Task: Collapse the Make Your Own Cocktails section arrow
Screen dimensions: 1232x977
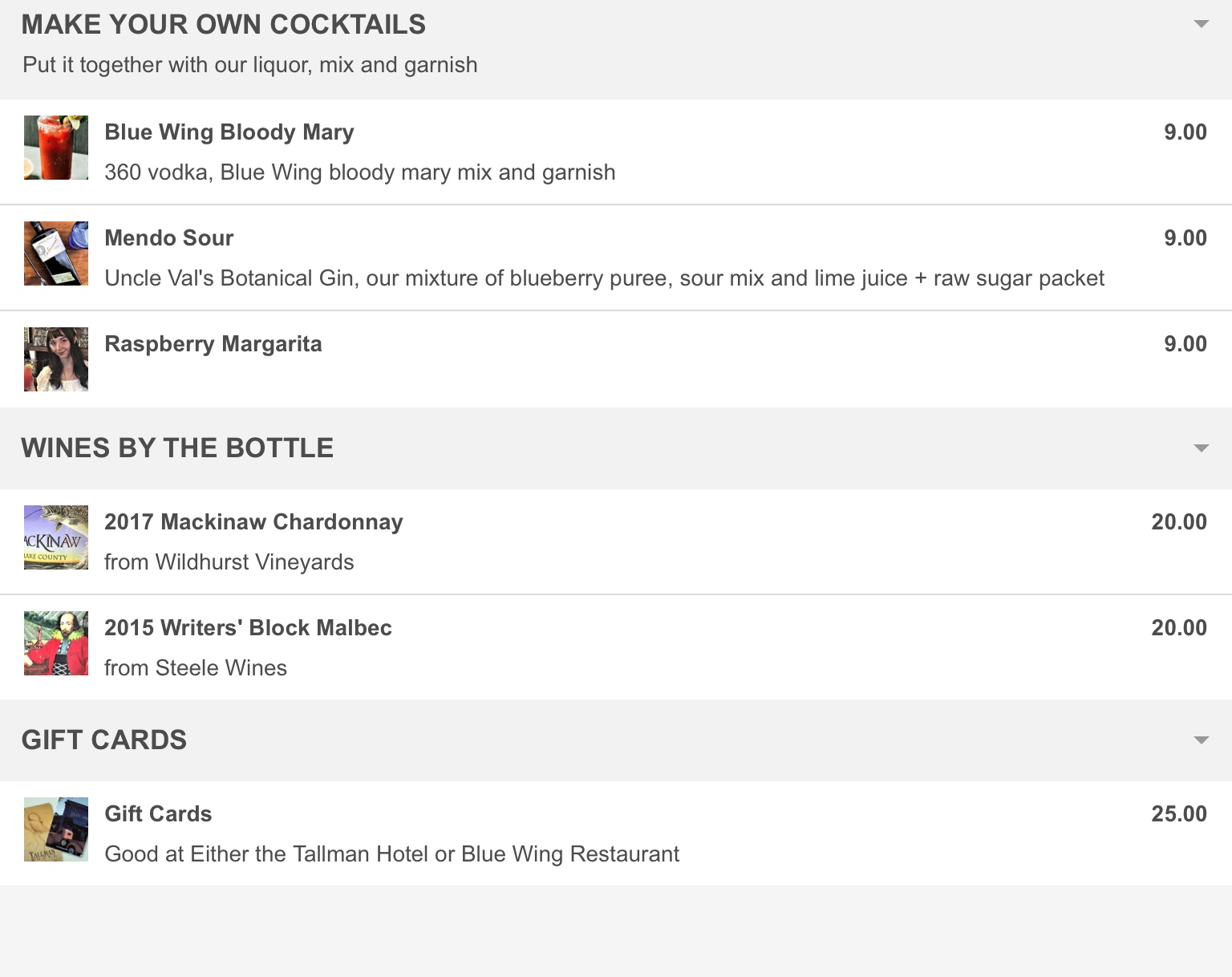Action: tap(1201, 24)
